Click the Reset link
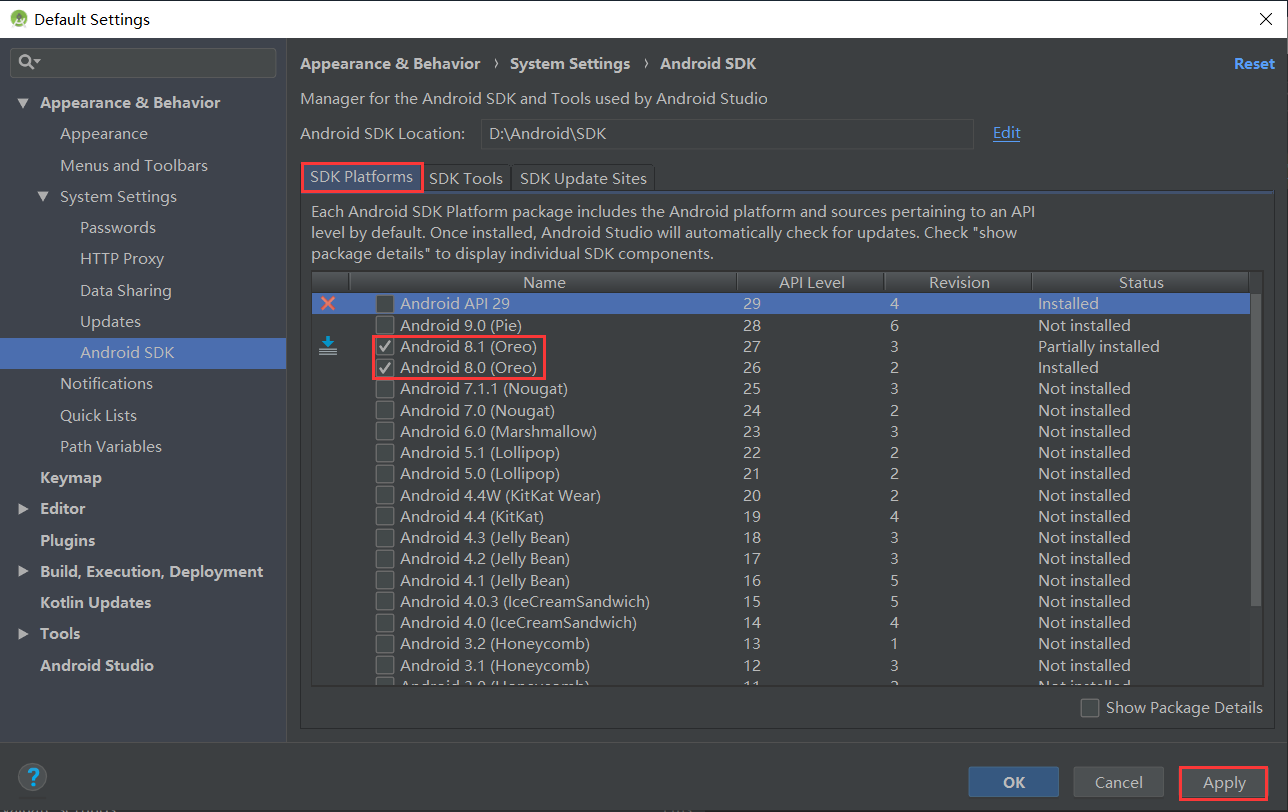Image resolution: width=1288 pixels, height=812 pixels. pyautogui.click(x=1254, y=63)
